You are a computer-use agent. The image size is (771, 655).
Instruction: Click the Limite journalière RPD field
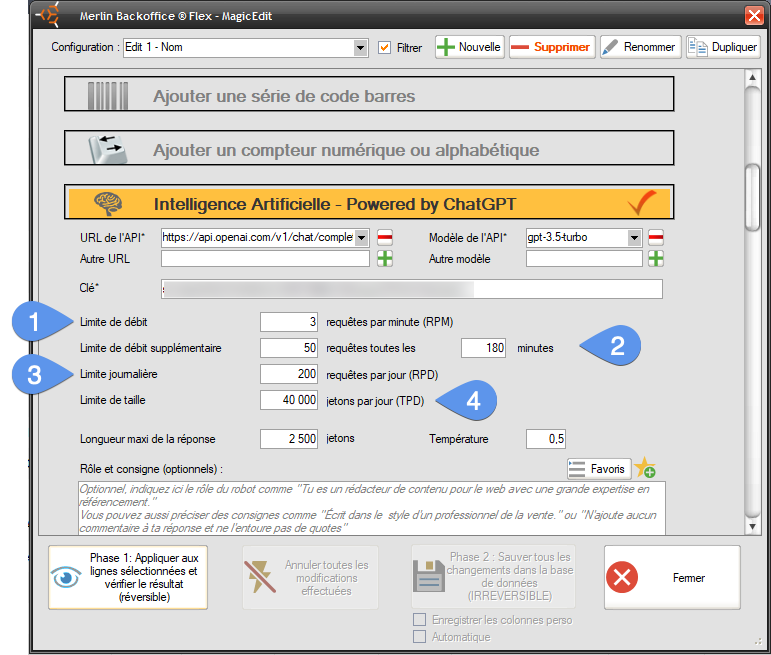[x=289, y=374]
